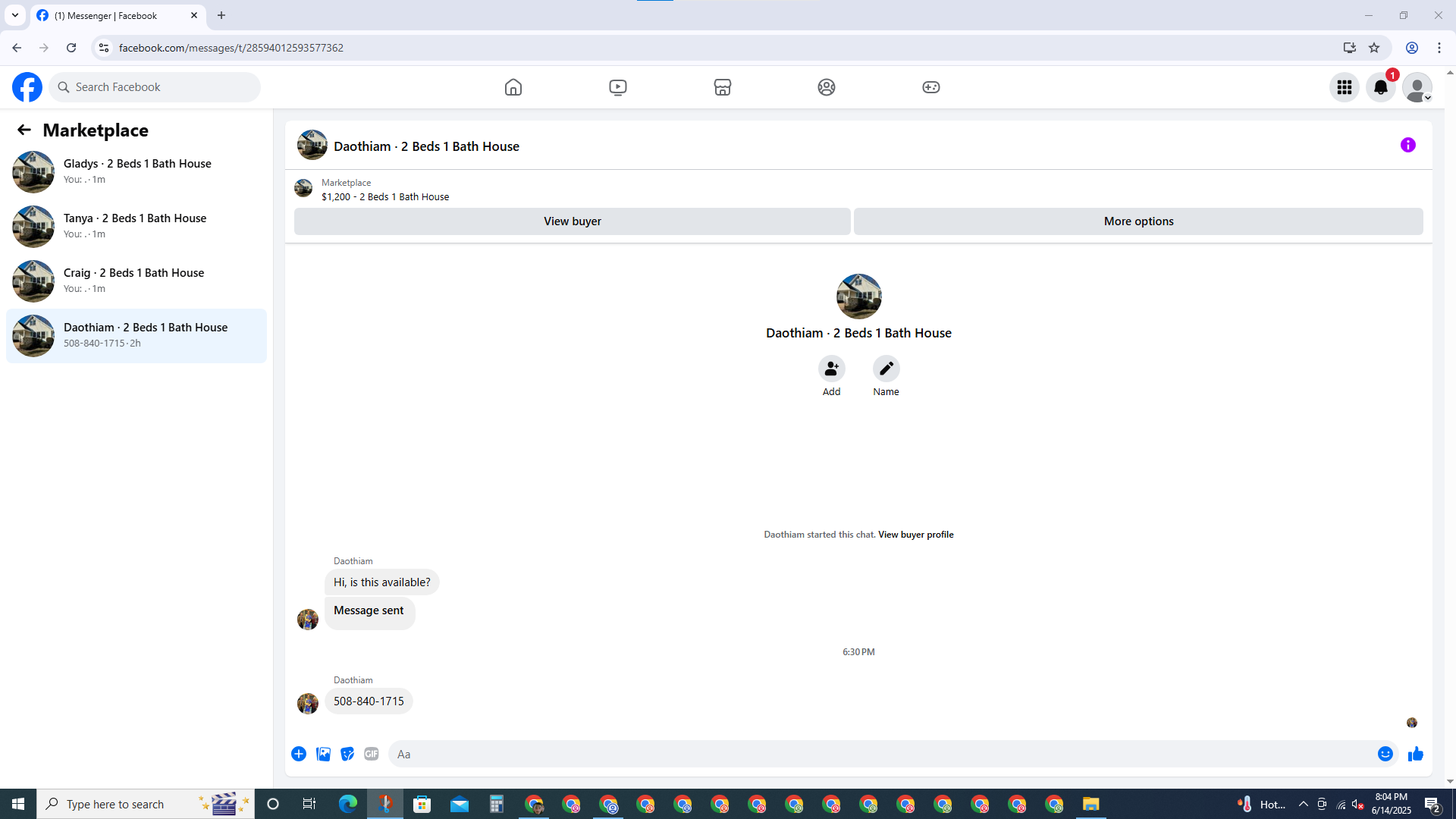
Task: Click the Name pencil icon
Action: click(886, 369)
